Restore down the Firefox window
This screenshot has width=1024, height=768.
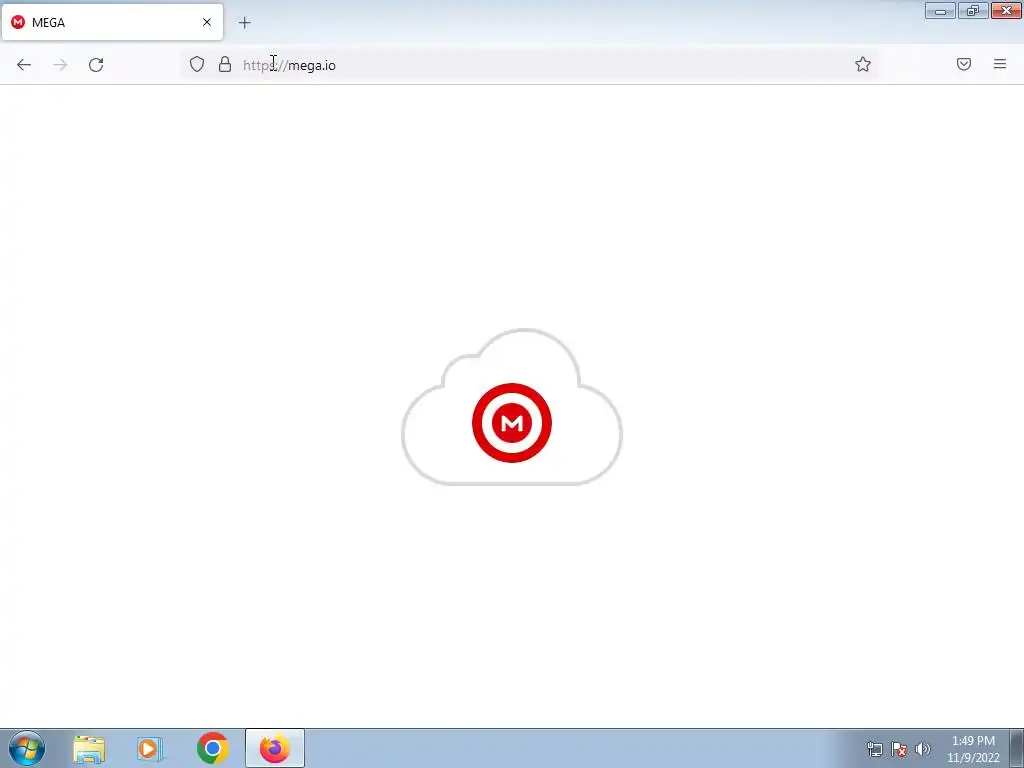pyautogui.click(x=973, y=10)
